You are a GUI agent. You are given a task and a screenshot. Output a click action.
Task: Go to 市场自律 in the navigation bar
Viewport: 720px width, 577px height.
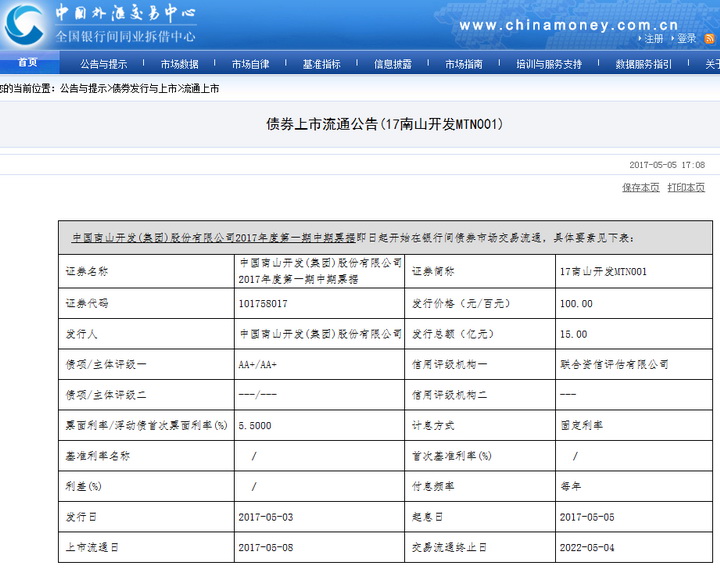250,64
